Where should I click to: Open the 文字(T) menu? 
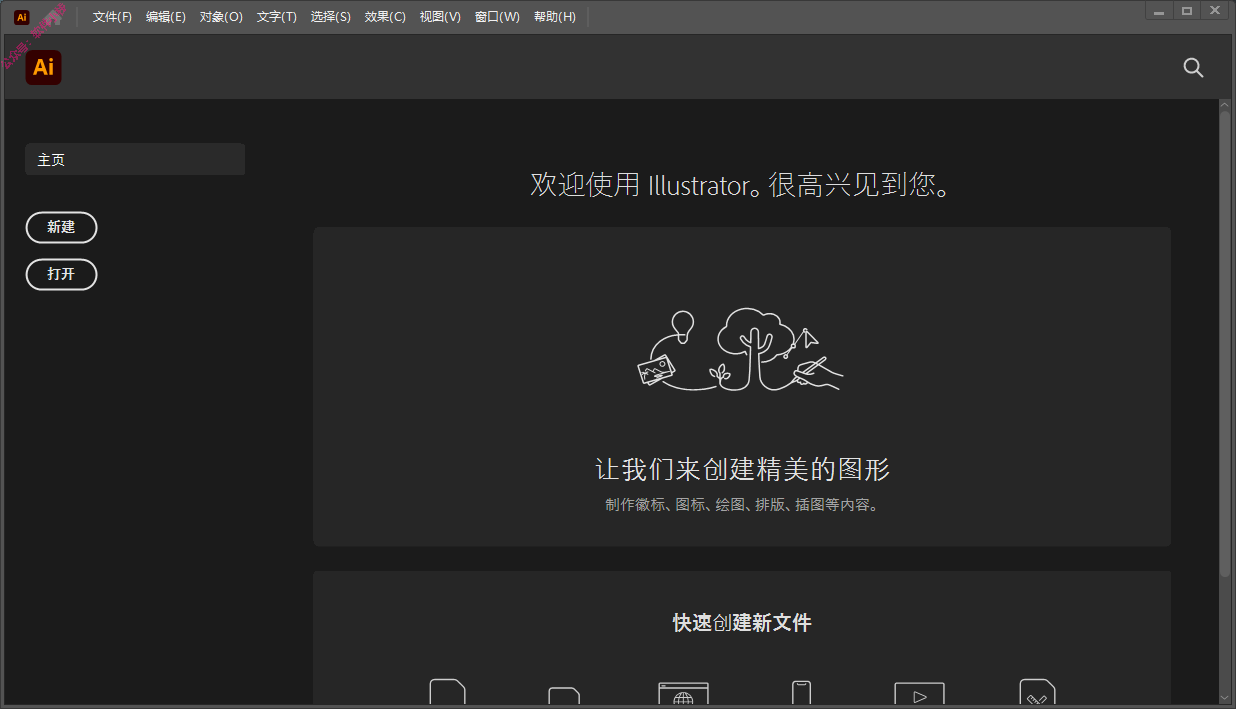click(277, 17)
